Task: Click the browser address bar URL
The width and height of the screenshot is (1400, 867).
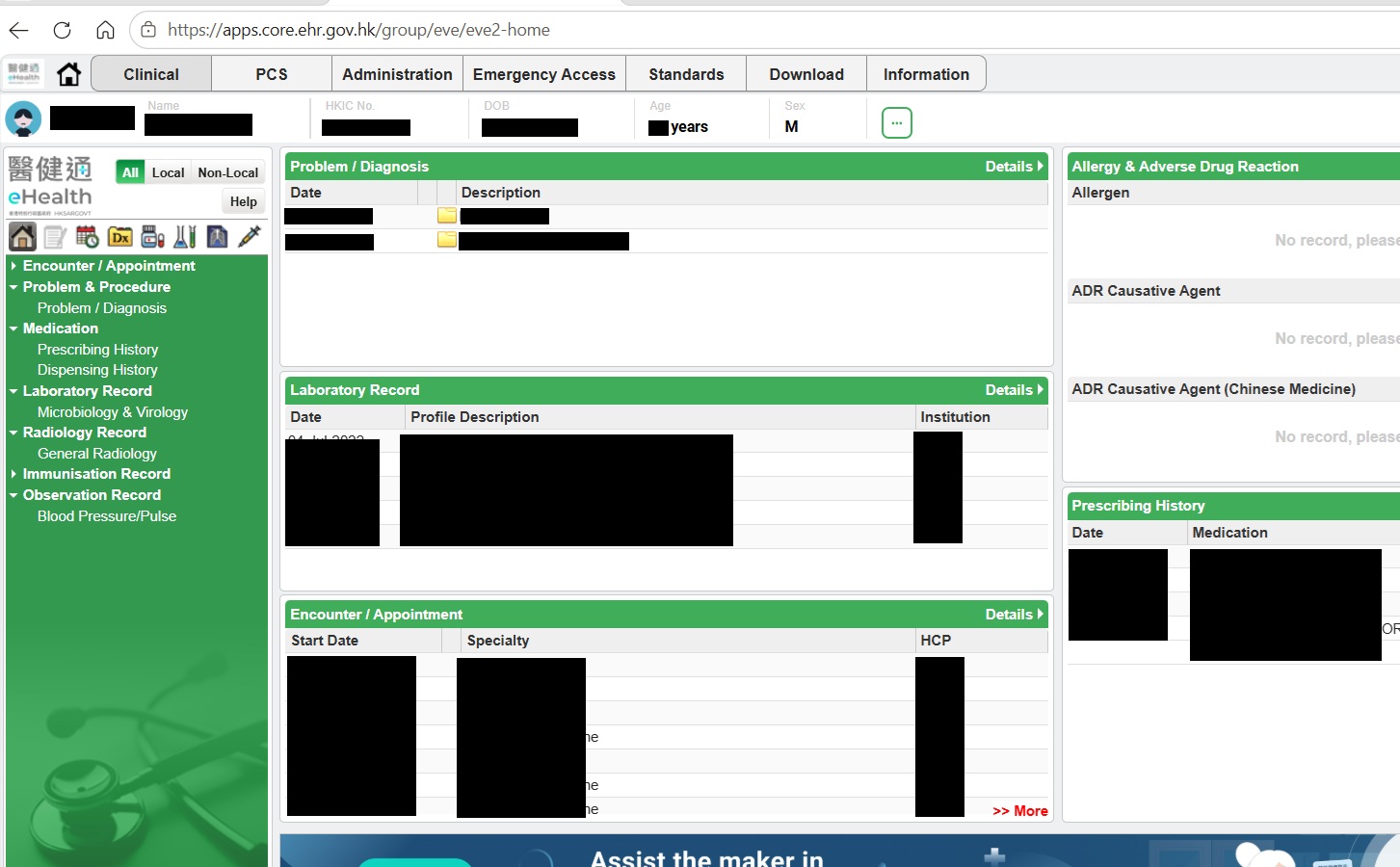Action: pos(358,30)
